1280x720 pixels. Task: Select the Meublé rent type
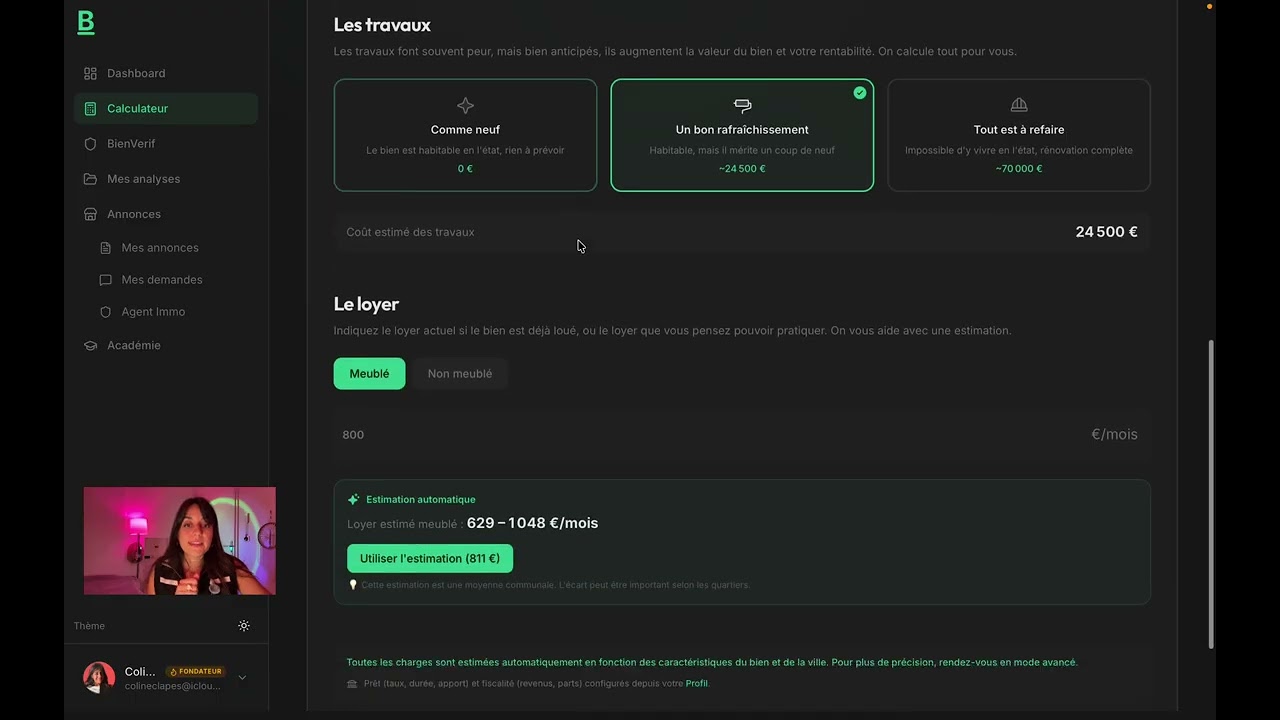tap(369, 374)
